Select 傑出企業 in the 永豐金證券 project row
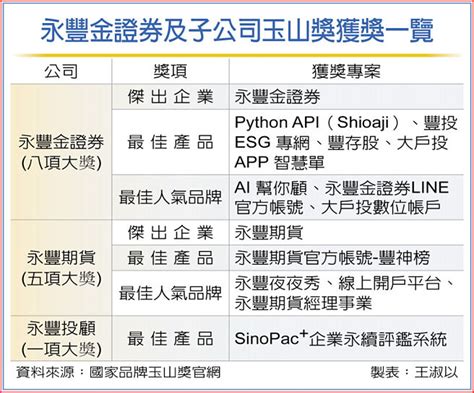Image resolution: width=474 pixels, height=393 pixels. pyautogui.click(x=170, y=97)
